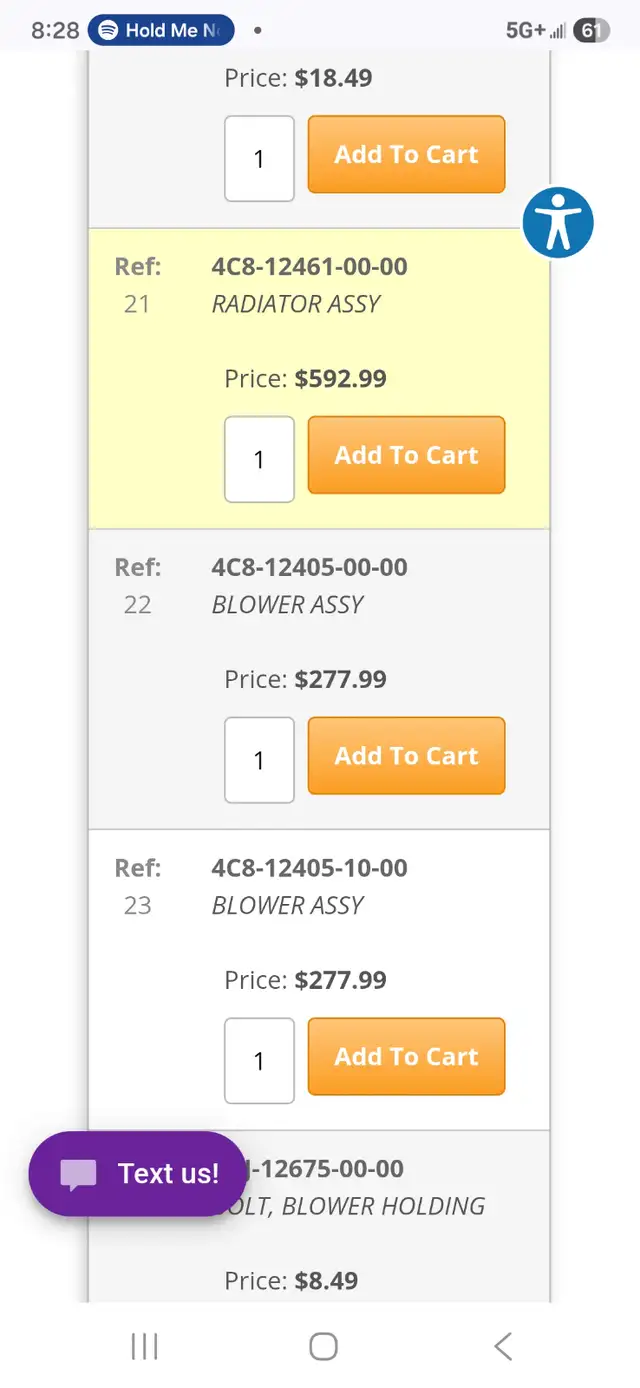
Task: Edit quantity for the $18.49 part
Action: click(x=259, y=159)
